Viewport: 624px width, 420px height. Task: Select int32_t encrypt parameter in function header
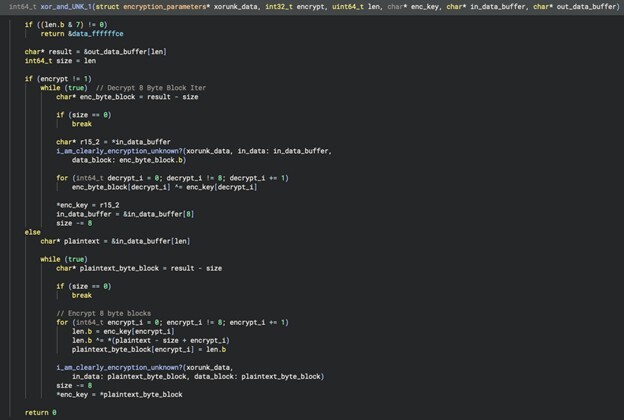[x=295, y=7]
